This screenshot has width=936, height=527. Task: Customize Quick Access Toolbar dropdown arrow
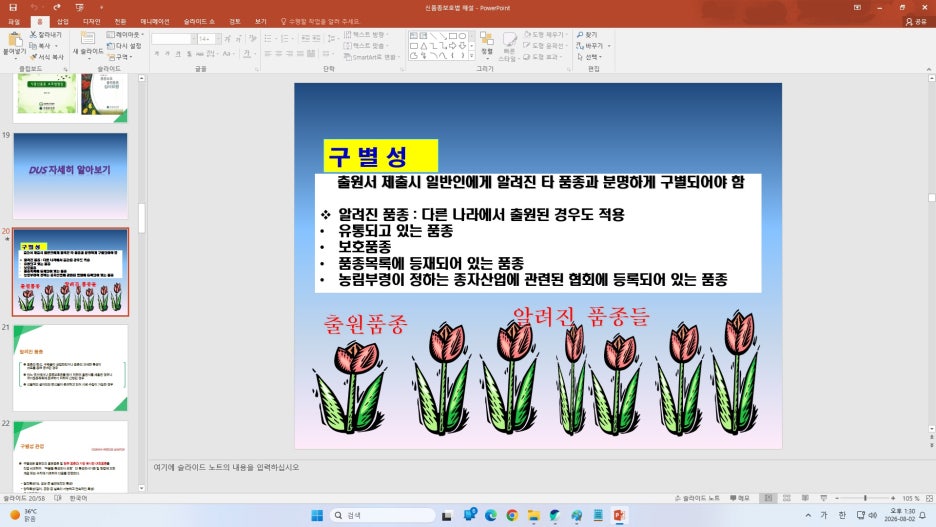click(101, 7)
